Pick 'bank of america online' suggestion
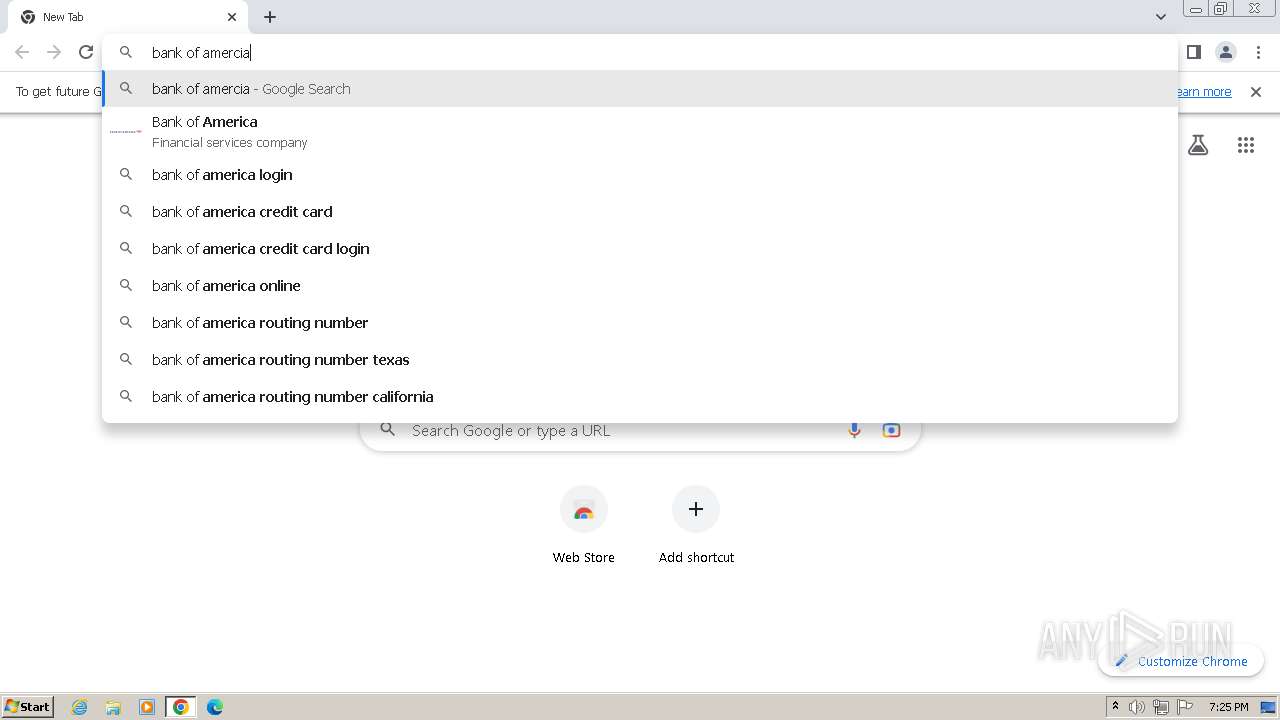1280x720 pixels. point(640,286)
